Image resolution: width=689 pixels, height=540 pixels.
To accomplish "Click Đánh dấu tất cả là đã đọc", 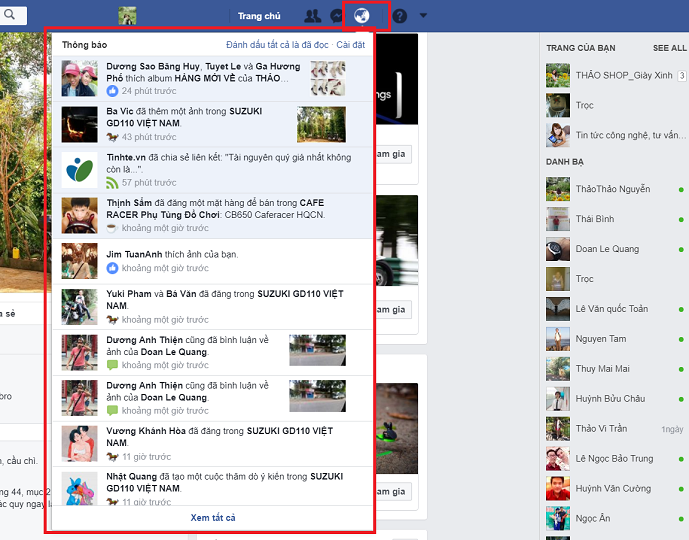I will click(277, 45).
